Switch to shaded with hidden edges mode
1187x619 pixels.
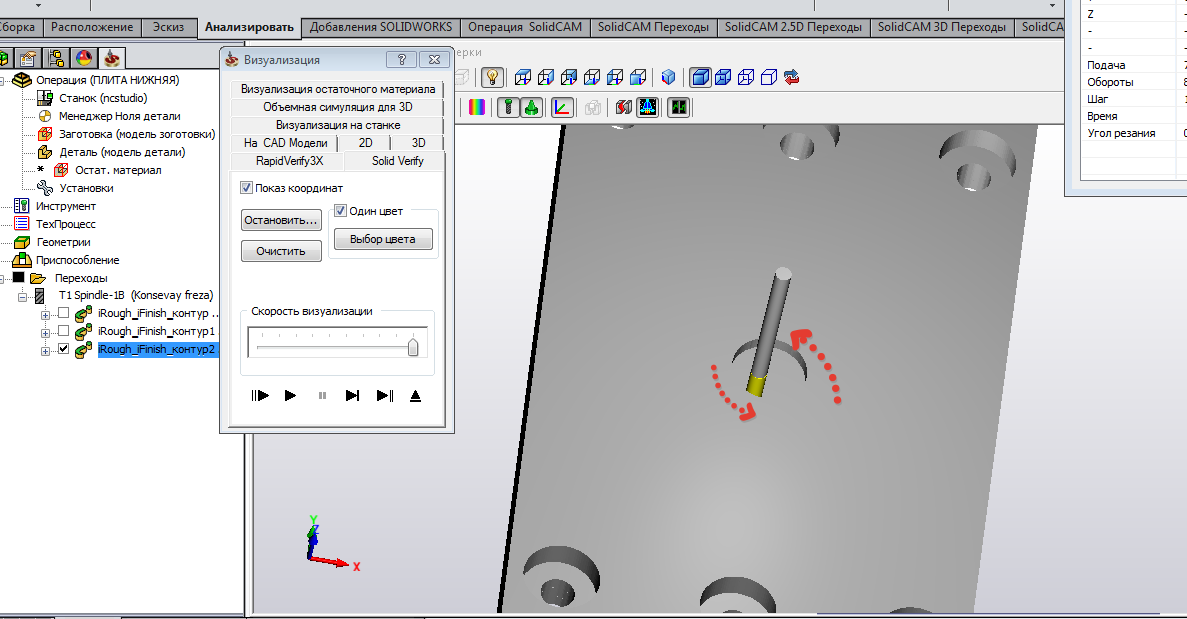click(723, 77)
